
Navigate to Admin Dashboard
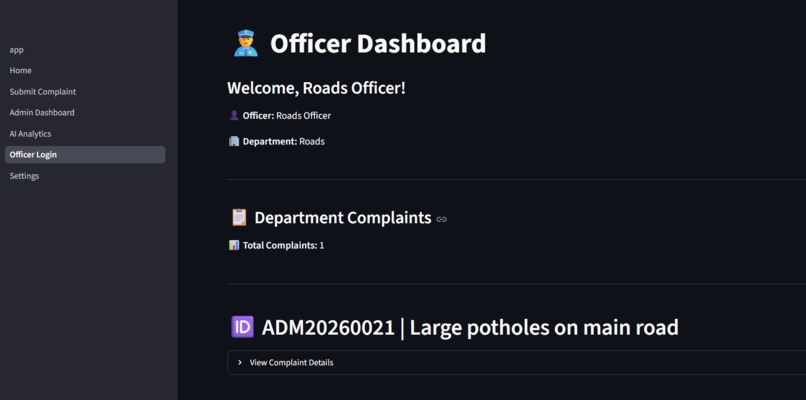[x=42, y=113]
